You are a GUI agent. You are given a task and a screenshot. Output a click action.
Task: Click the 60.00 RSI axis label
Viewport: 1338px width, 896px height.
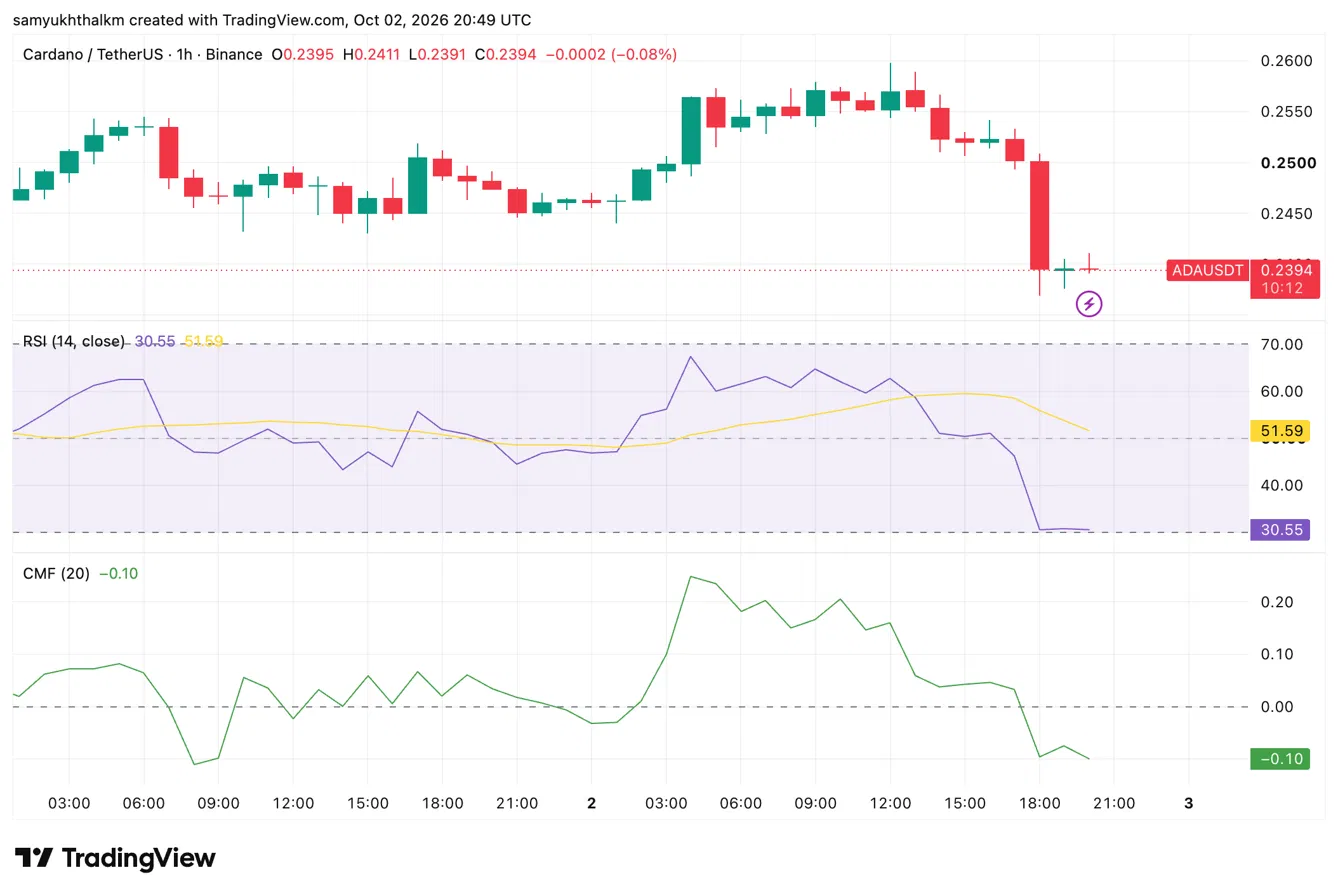[1283, 391]
